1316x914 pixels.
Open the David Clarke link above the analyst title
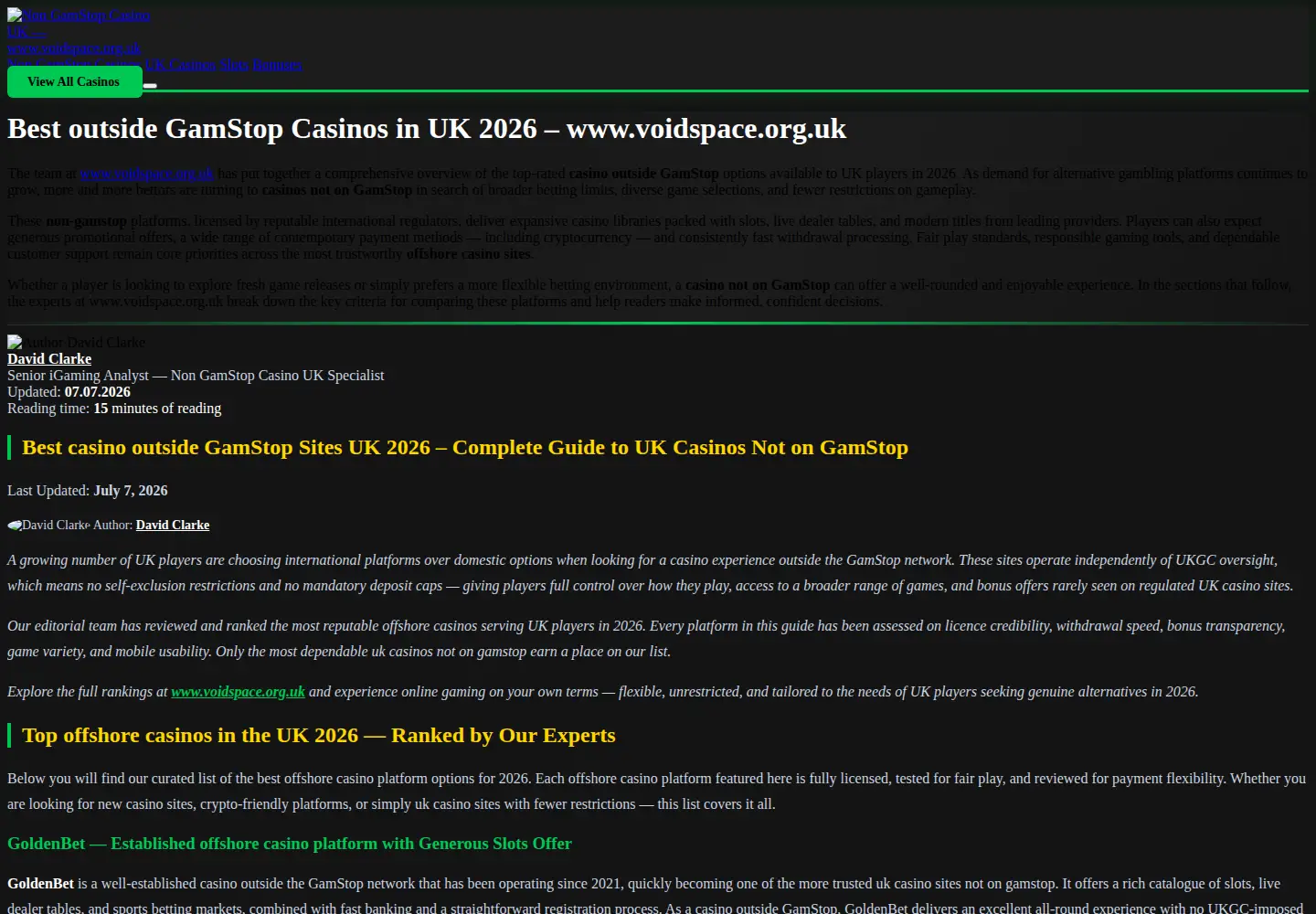click(49, 359)
